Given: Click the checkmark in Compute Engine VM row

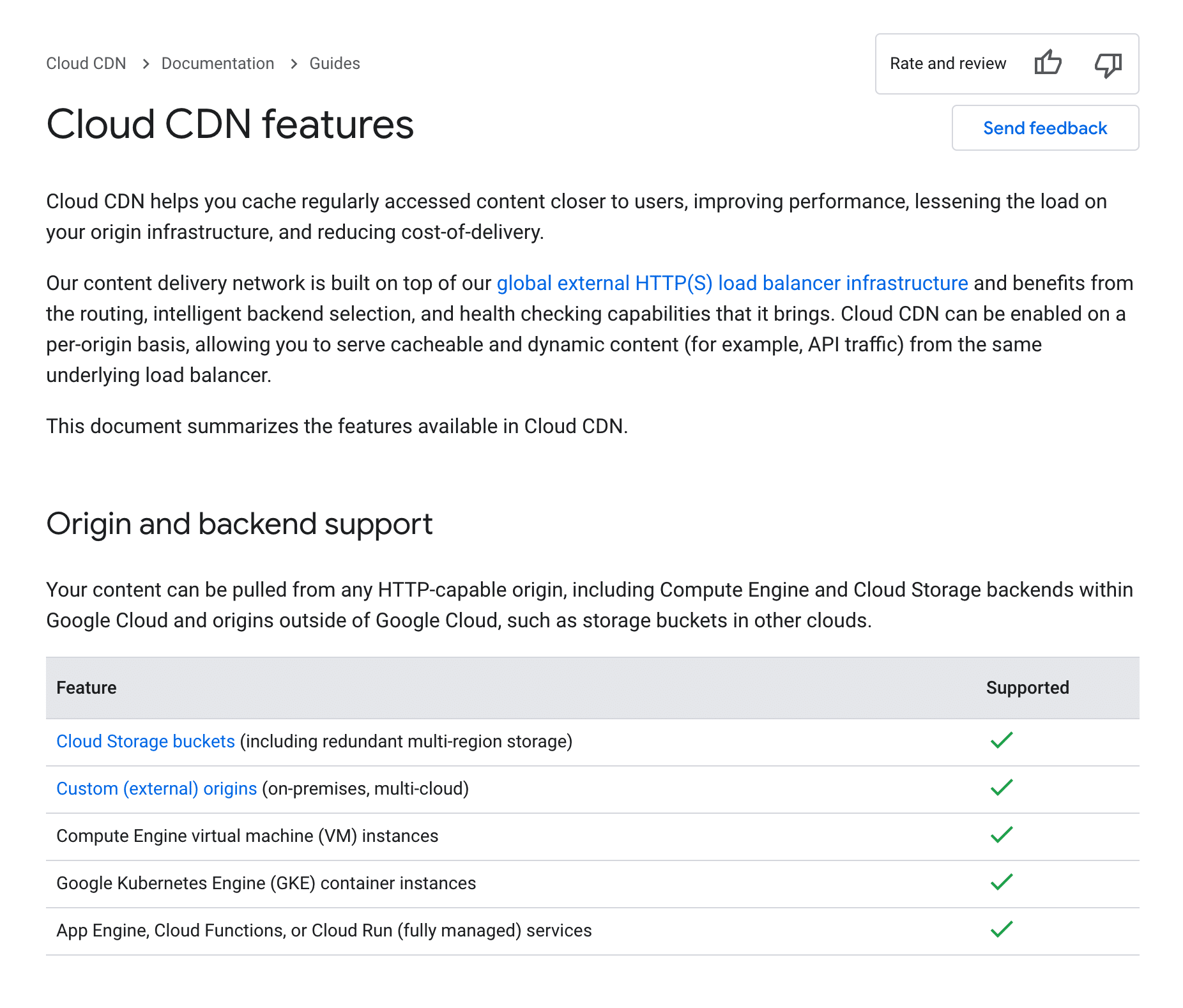Looking at the screenshot, I should (1002, 834).
